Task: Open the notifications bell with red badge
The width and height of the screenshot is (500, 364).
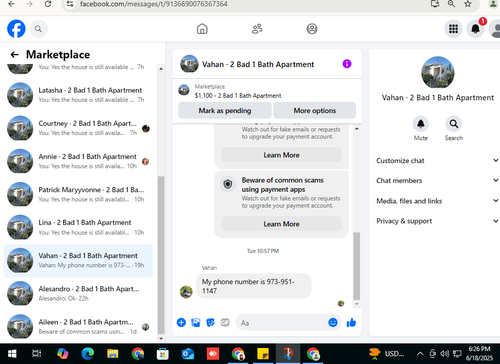Action: (475, 29)
